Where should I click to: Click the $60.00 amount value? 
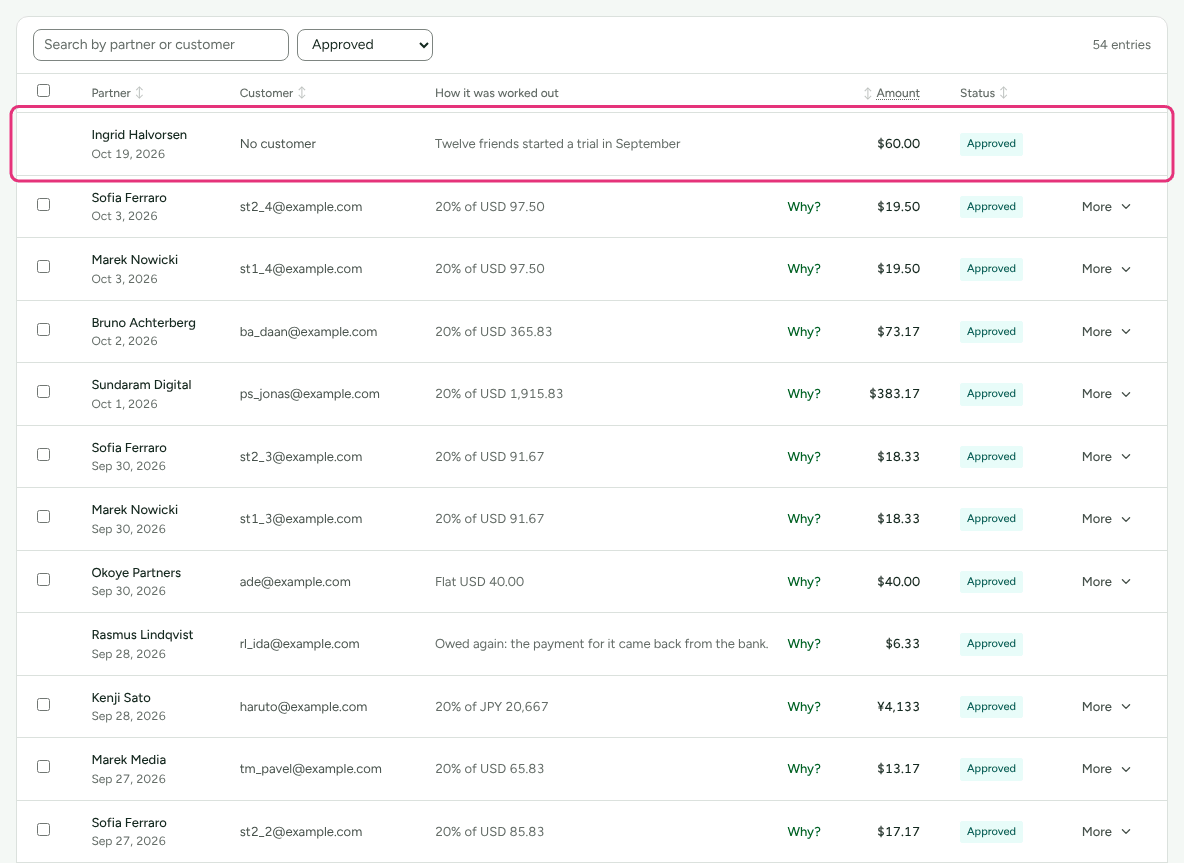coord(898,143)
